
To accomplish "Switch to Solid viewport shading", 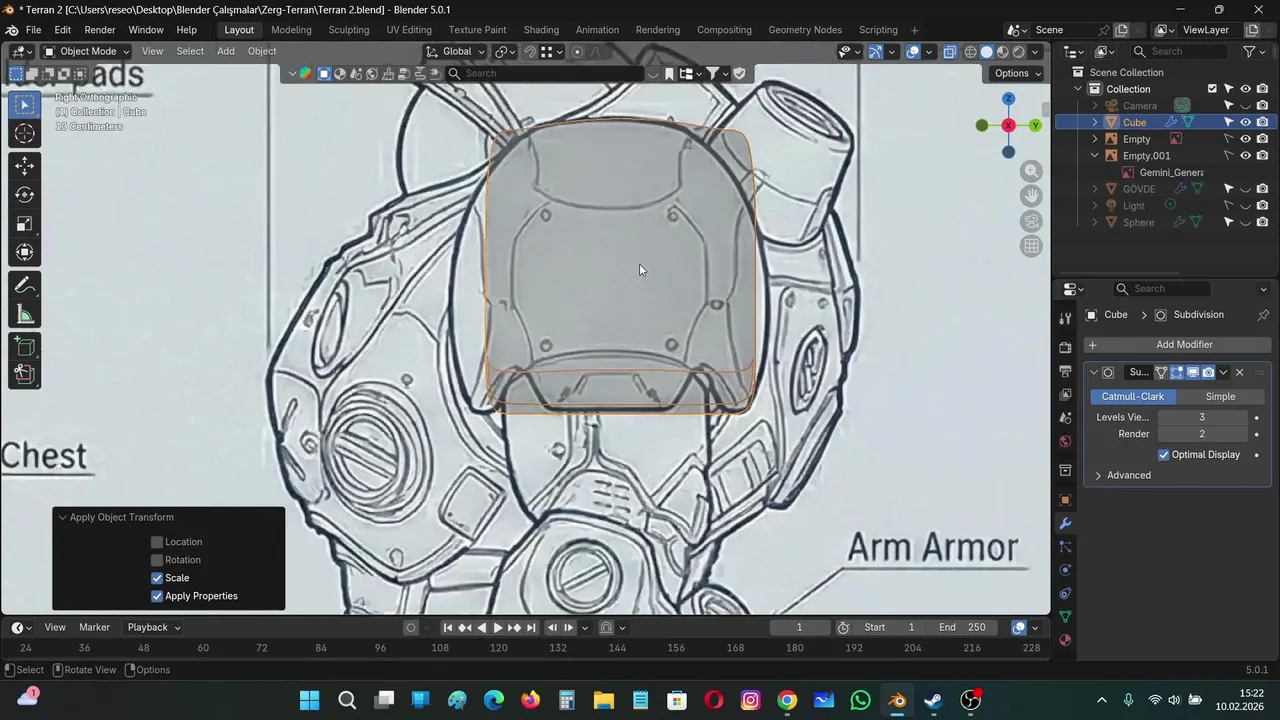I will (x=986, y=52).
